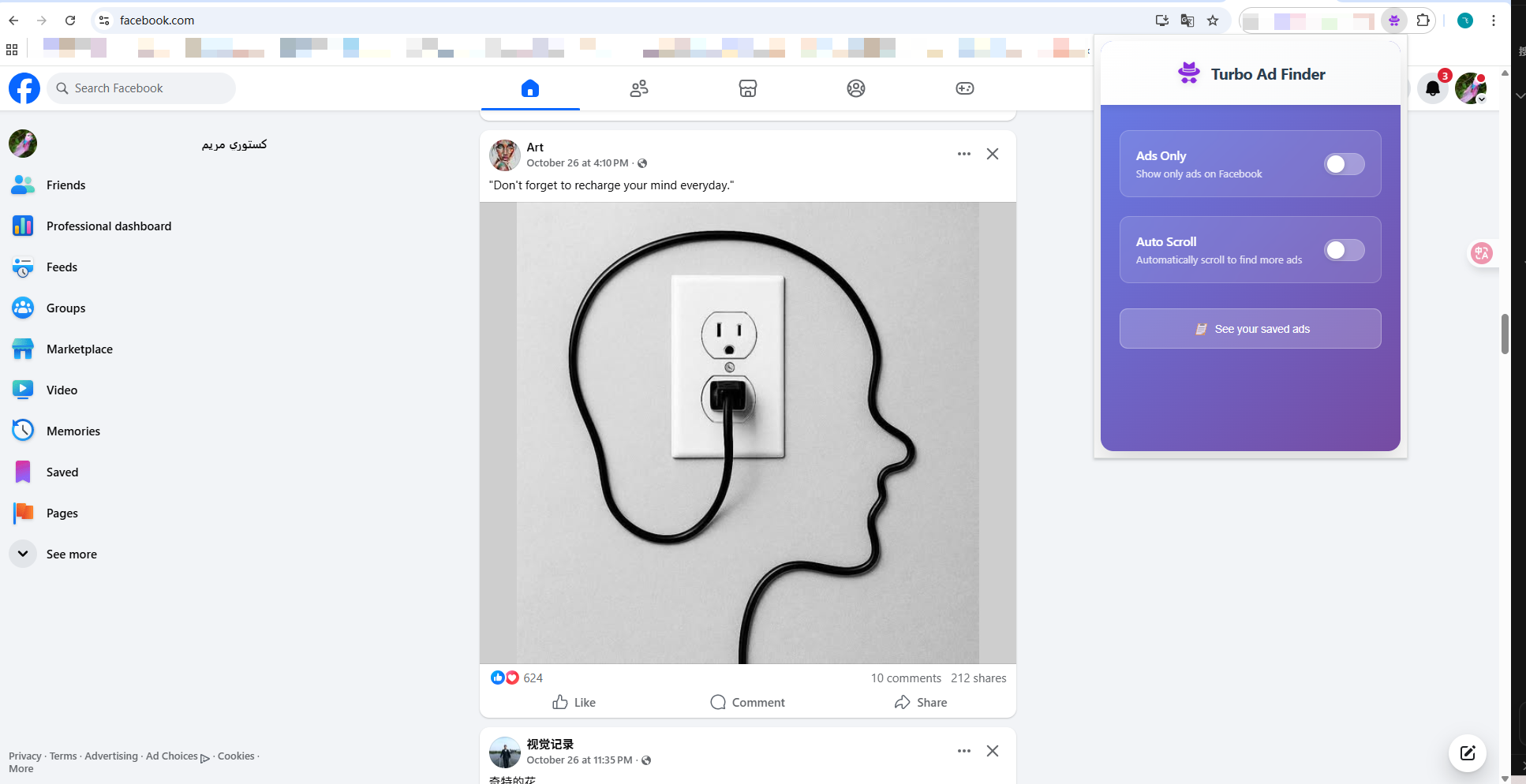Viewport: 1526px width, 784px height.
Task: Open the account profile menu
Action: click(x=1470, y=88)
